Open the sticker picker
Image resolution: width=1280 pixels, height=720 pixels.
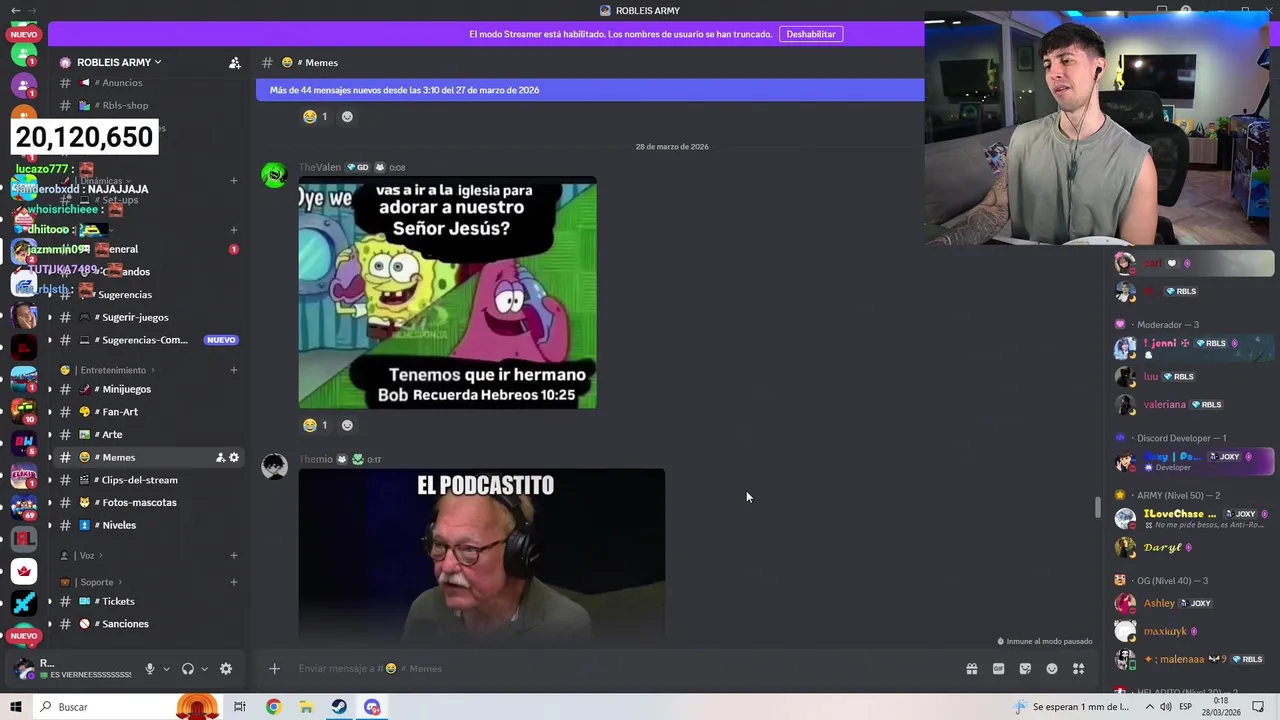tap(1025, 669)
